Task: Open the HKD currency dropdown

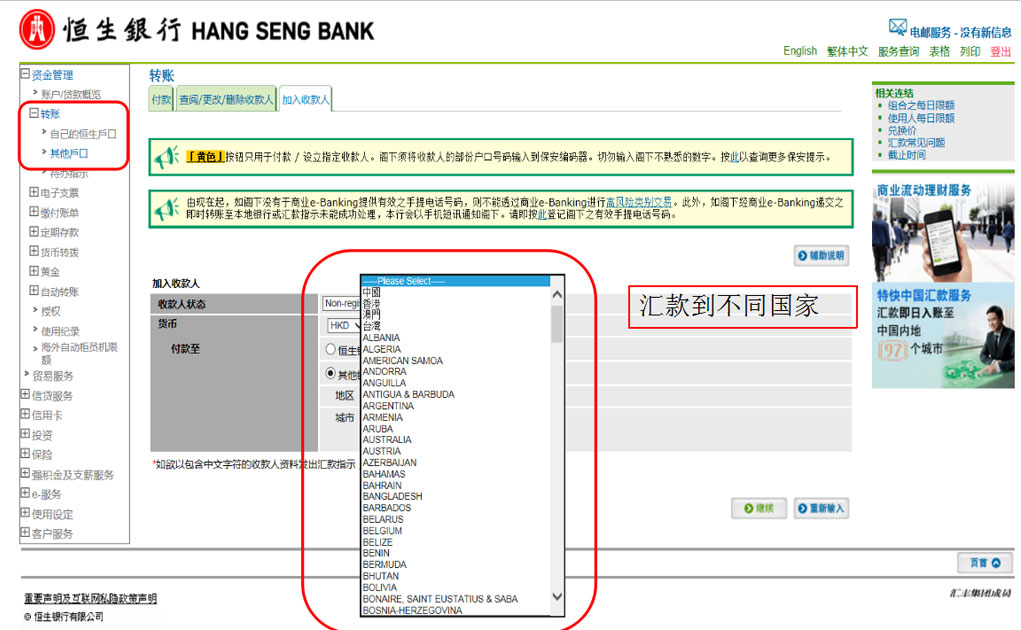Action: [x=344, y=326]
